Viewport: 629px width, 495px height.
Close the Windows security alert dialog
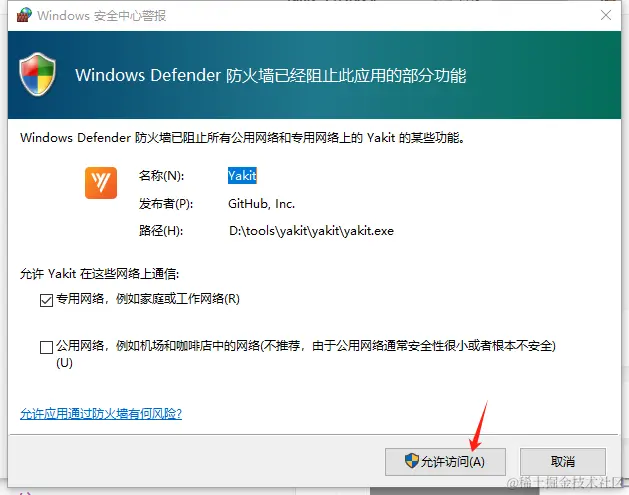tap(606, 15)
